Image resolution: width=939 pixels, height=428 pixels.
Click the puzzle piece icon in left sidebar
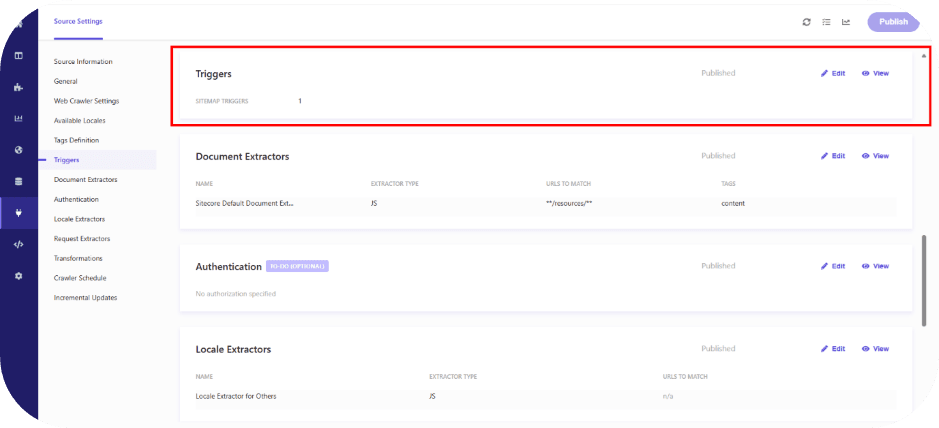point(18,87)
